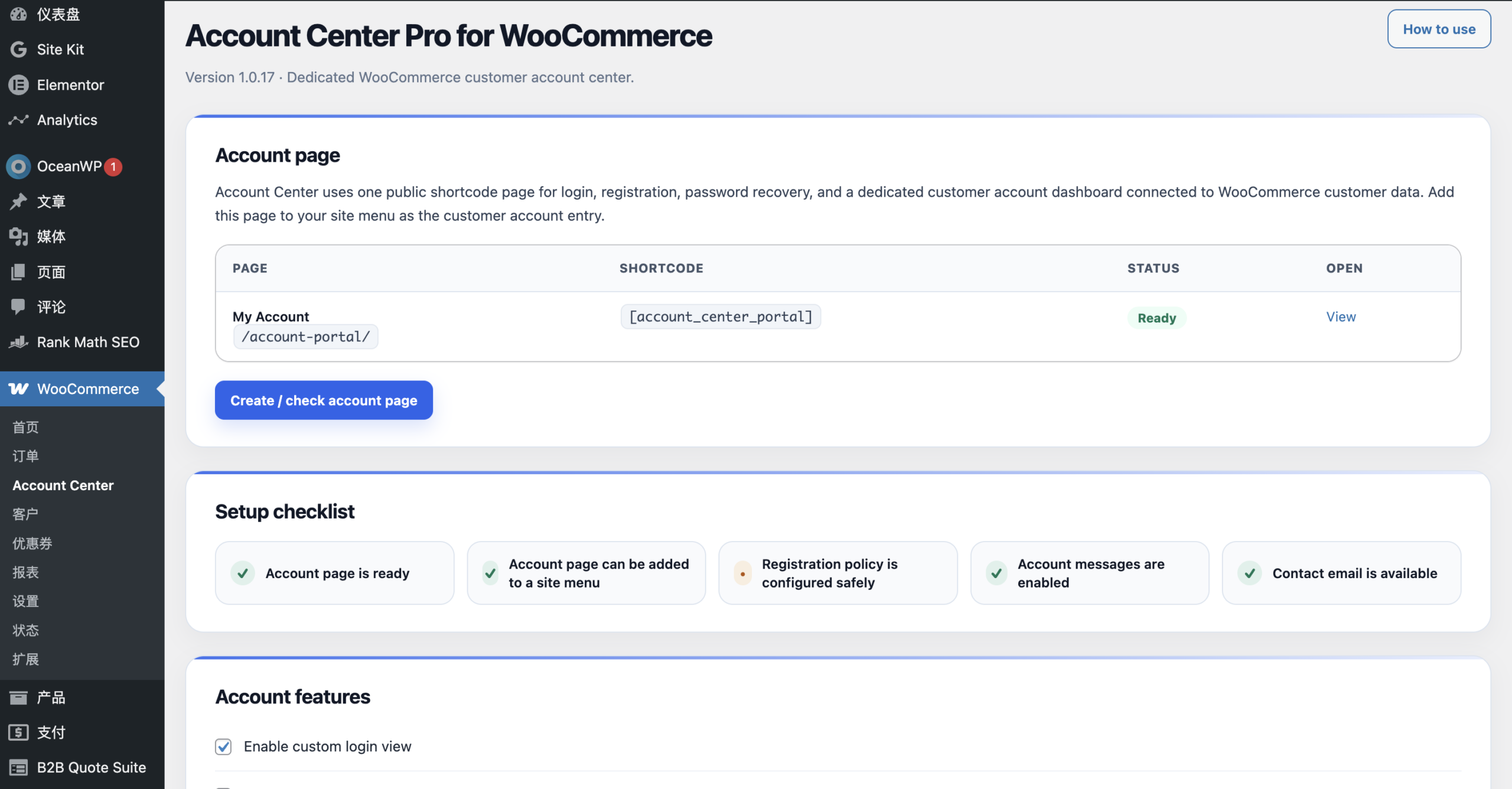Open the 媒体 media menu

coord(82,236)
